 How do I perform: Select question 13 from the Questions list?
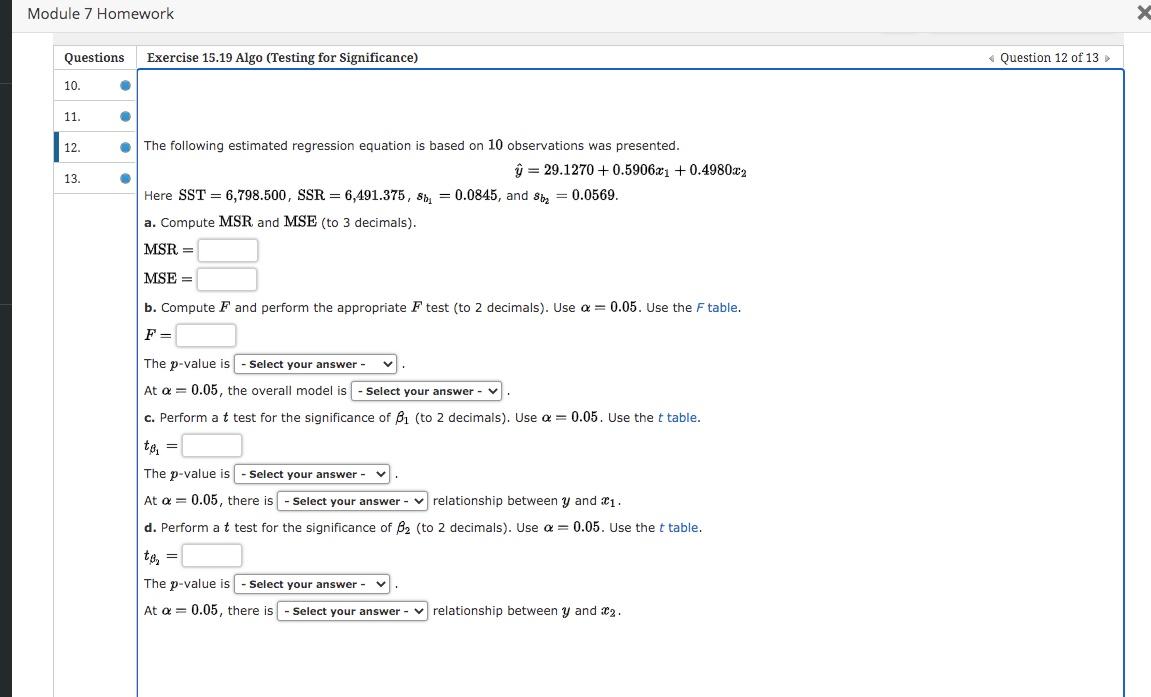(72, 178)
